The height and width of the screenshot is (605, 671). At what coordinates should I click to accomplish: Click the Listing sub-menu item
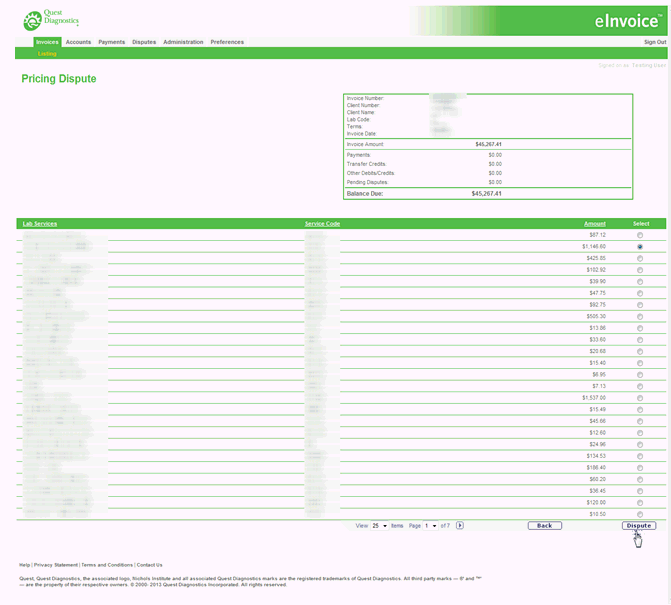click(47, 53)
